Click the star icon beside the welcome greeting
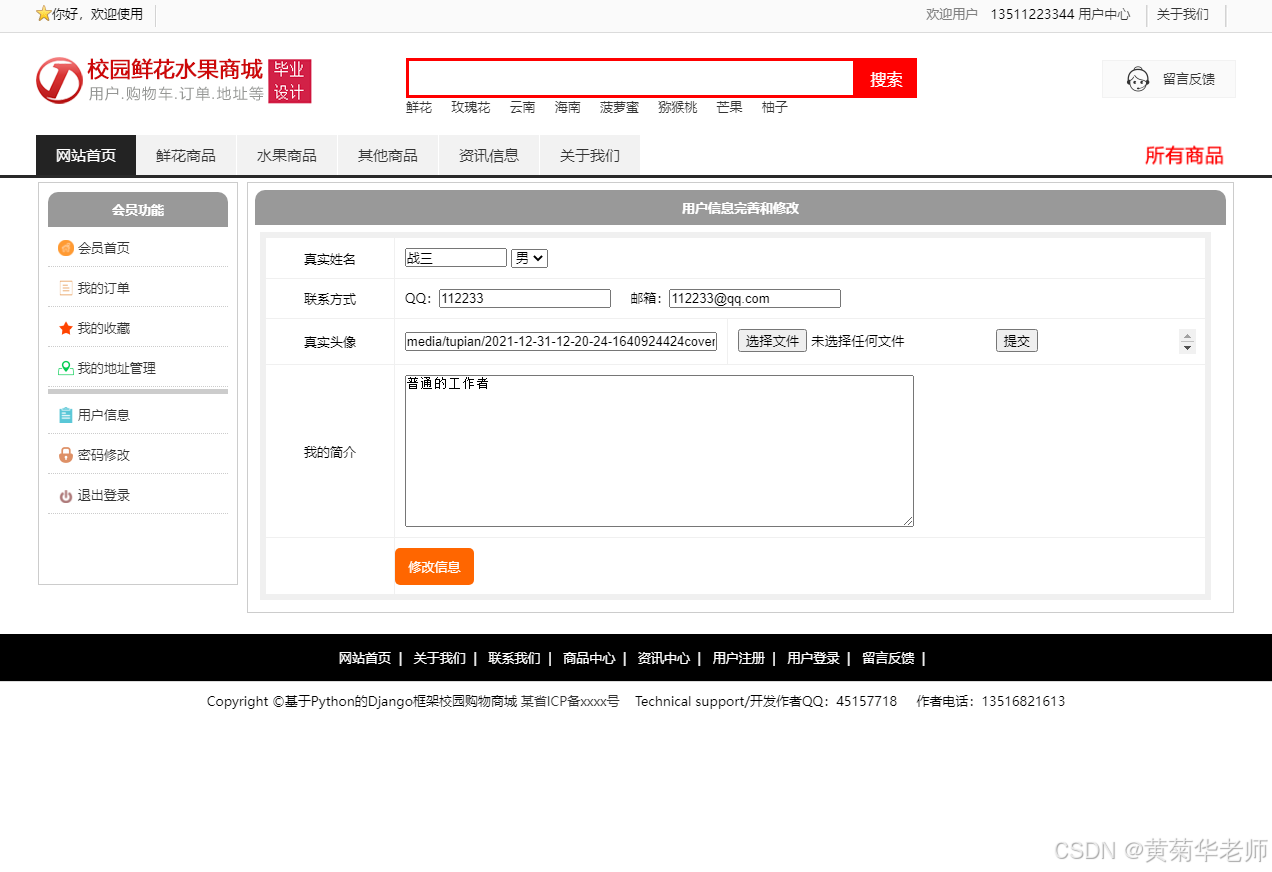The image size is (1272, 872). click(x=43, y=14)
